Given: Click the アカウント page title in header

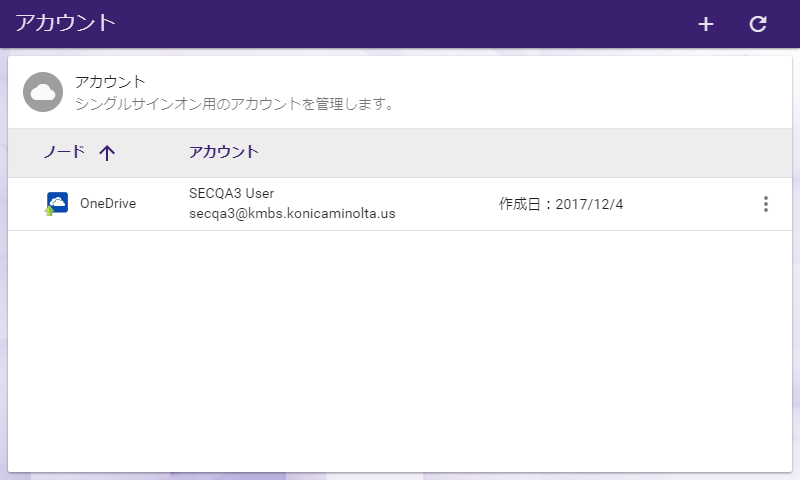Looking at the screenshot, I should [x=66, y=23].
